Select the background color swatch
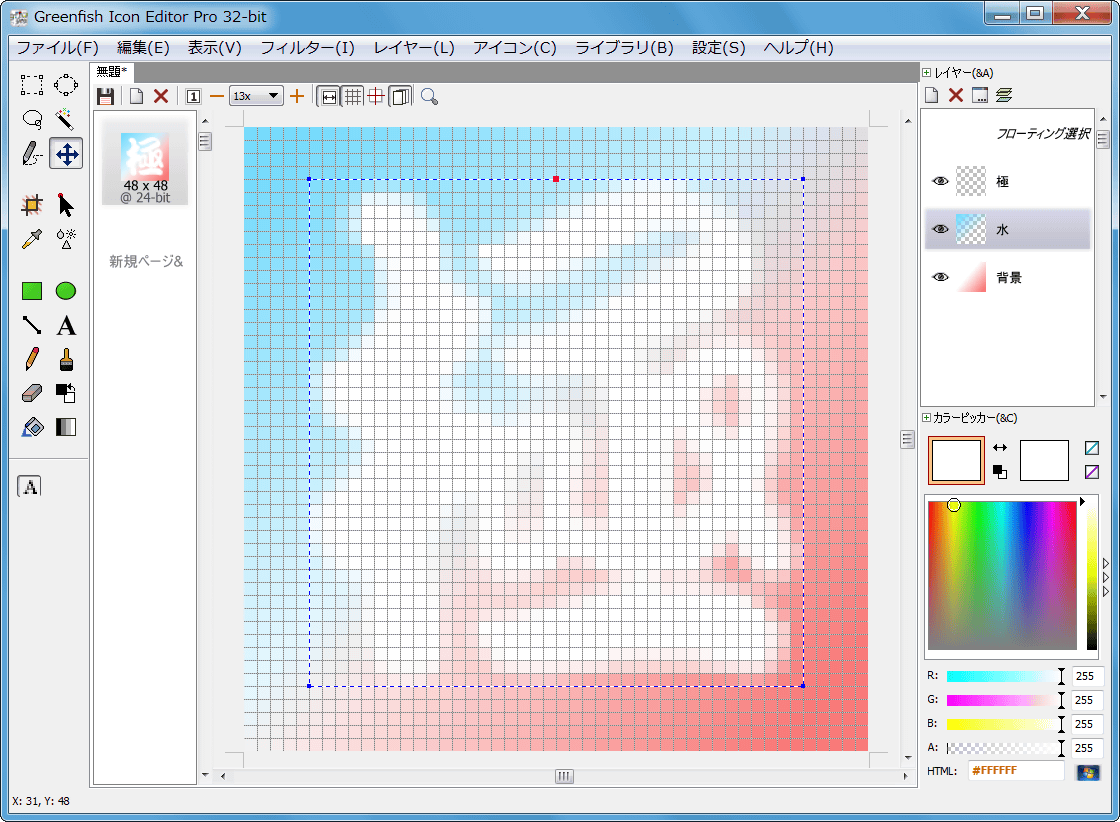Viewport: 1120px width, 822px height. 1044,461
